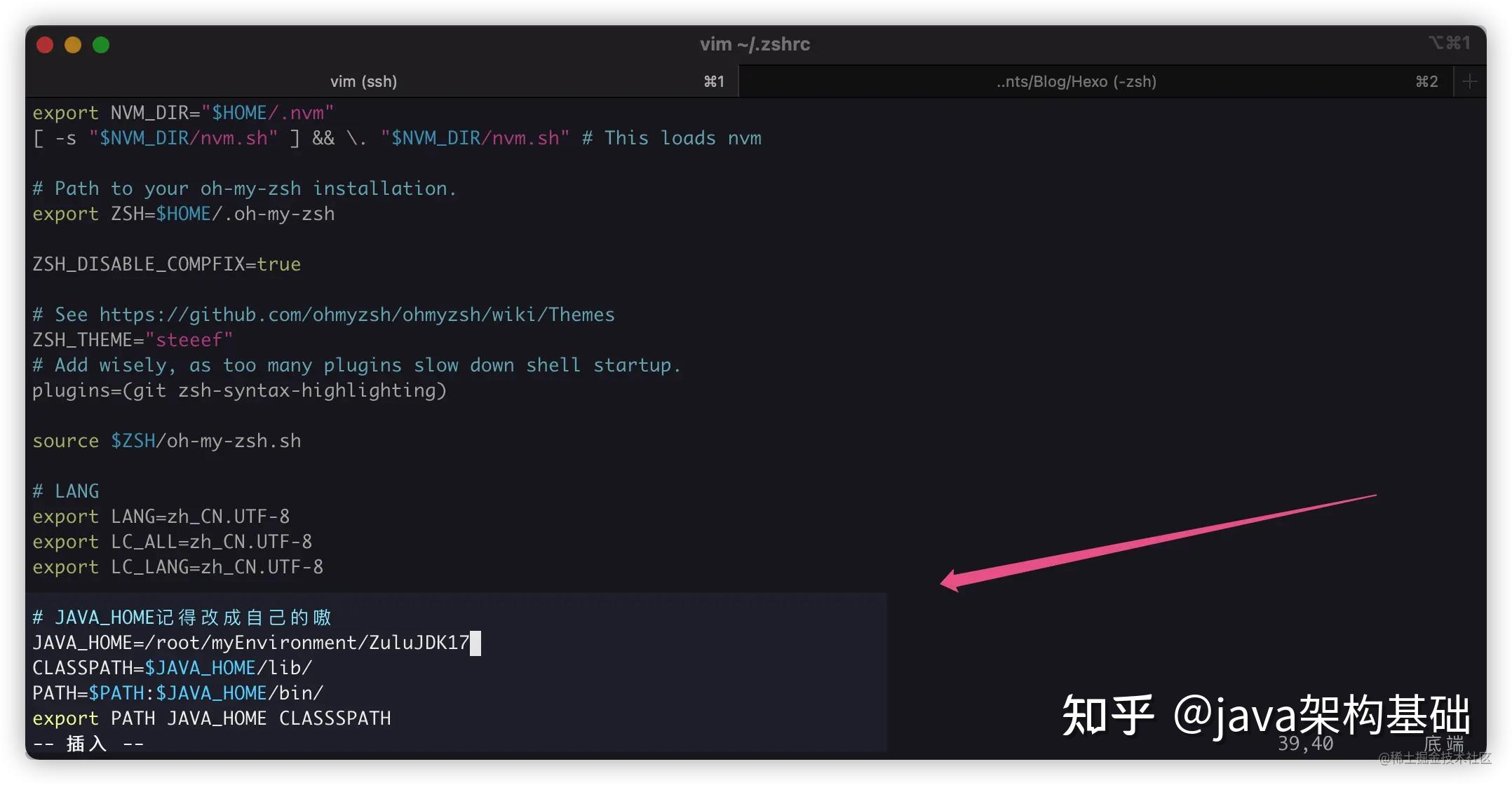The width and height of the screenshot is (1512, 785).
Task: Click the ZSH_THEME="steeef" line
Action: [x=130, y=339]
